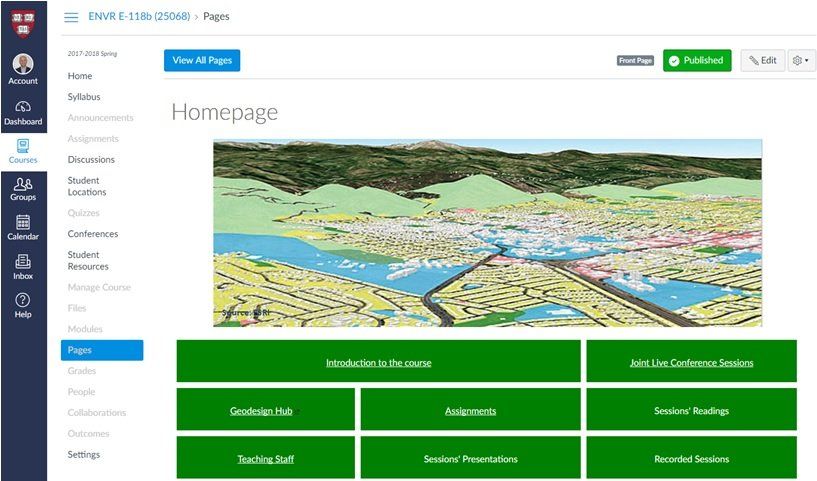
Task: Open the Geodesign Hub external link
Action: coord(262,411)
